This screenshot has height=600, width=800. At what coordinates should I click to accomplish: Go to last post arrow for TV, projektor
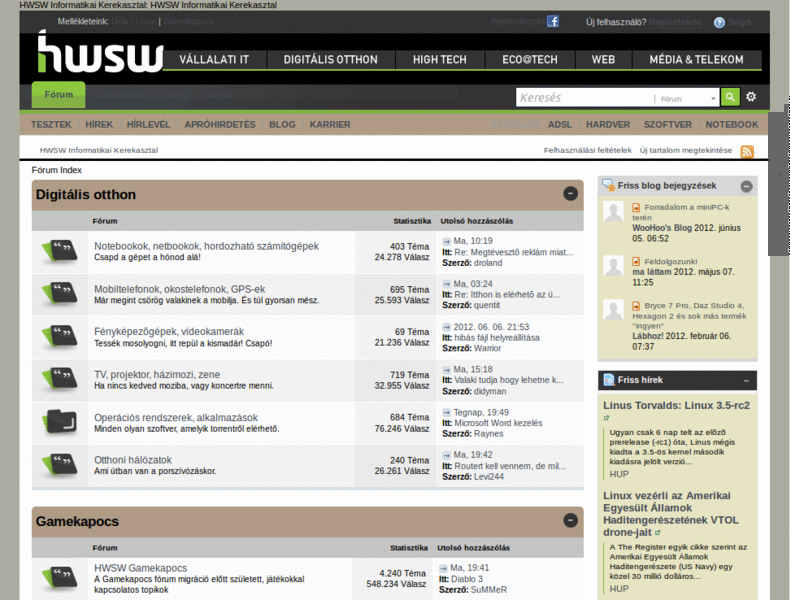tap(446, 369)
